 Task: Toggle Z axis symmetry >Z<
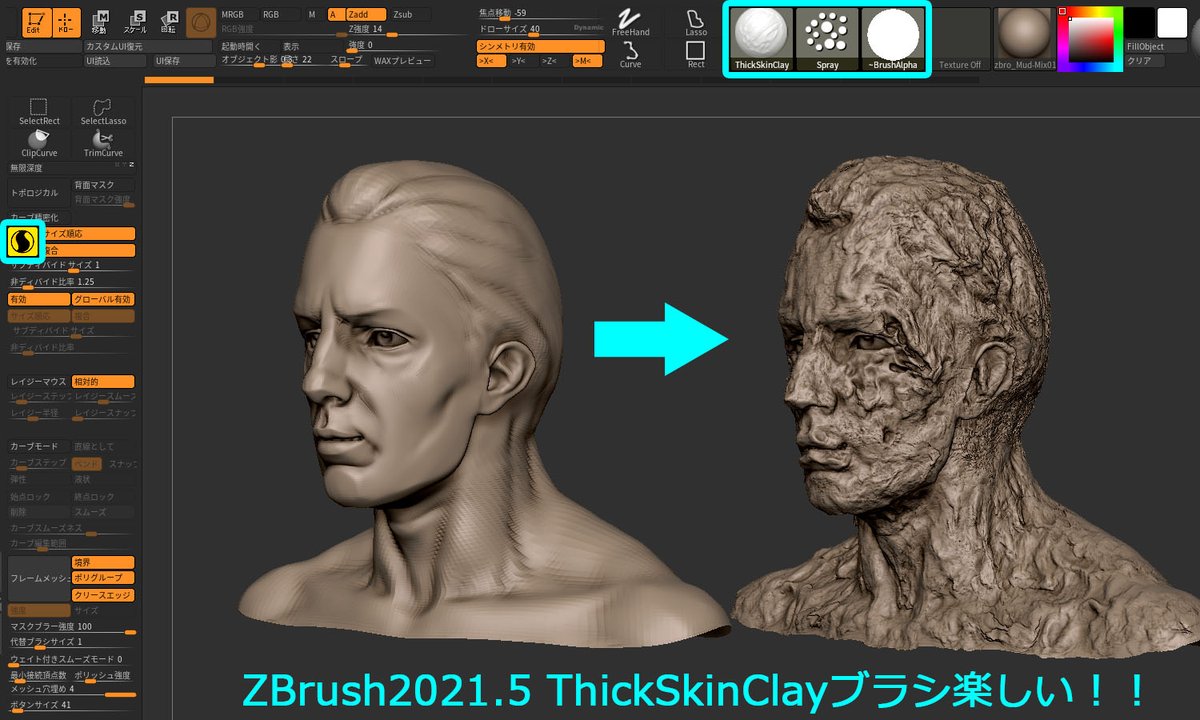click(x=555, y=61)
